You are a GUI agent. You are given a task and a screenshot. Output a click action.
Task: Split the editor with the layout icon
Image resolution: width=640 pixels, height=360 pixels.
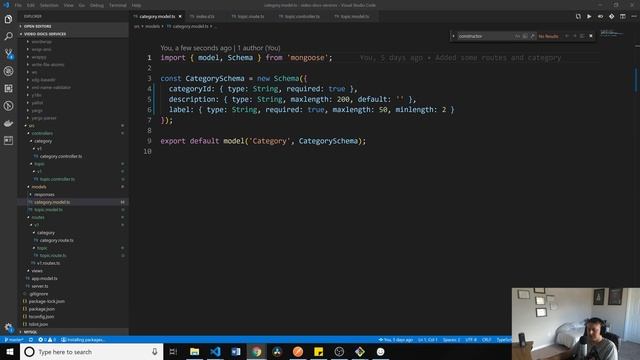click(x=622, y=16)
